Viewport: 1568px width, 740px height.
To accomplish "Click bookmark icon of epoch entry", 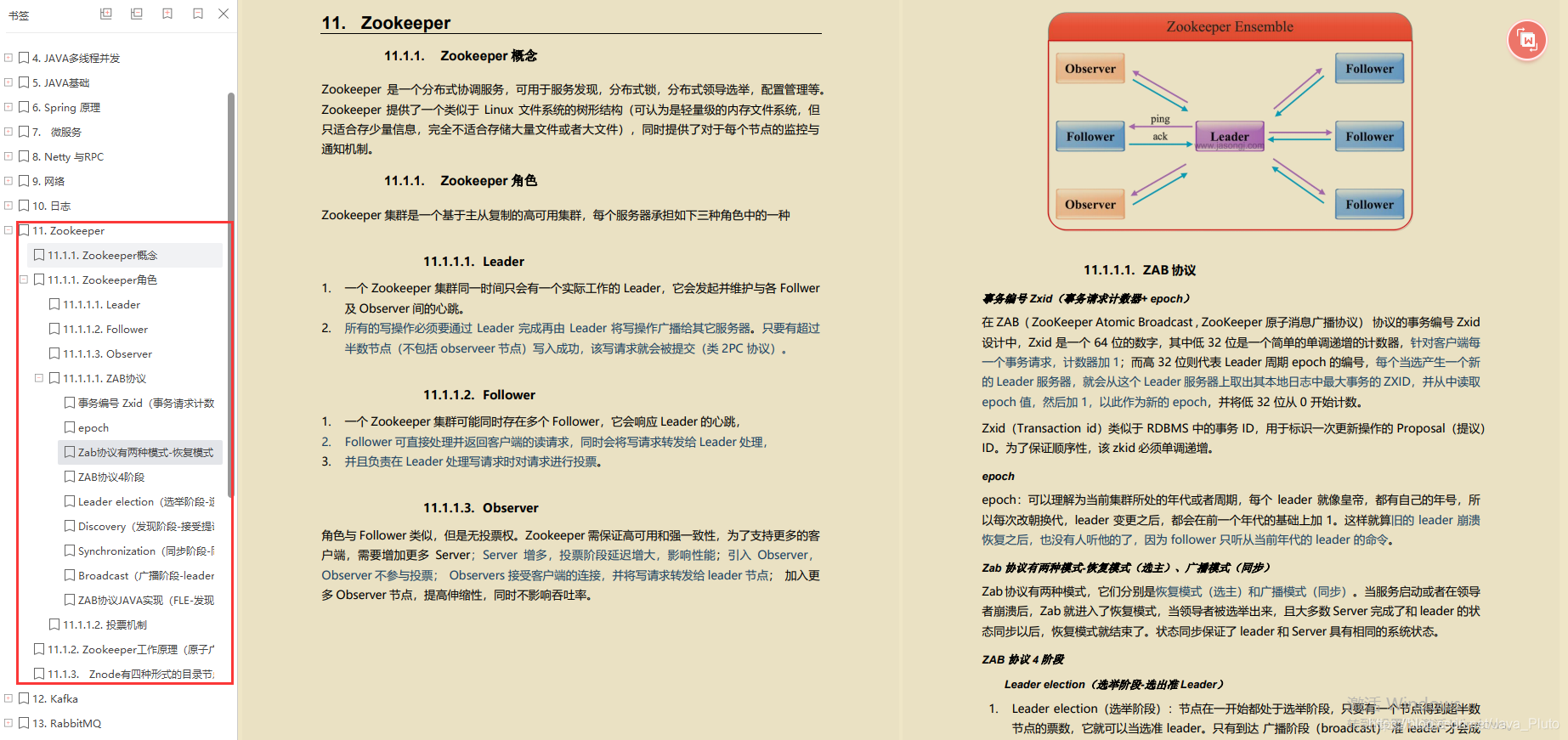I will coord(70,427).
